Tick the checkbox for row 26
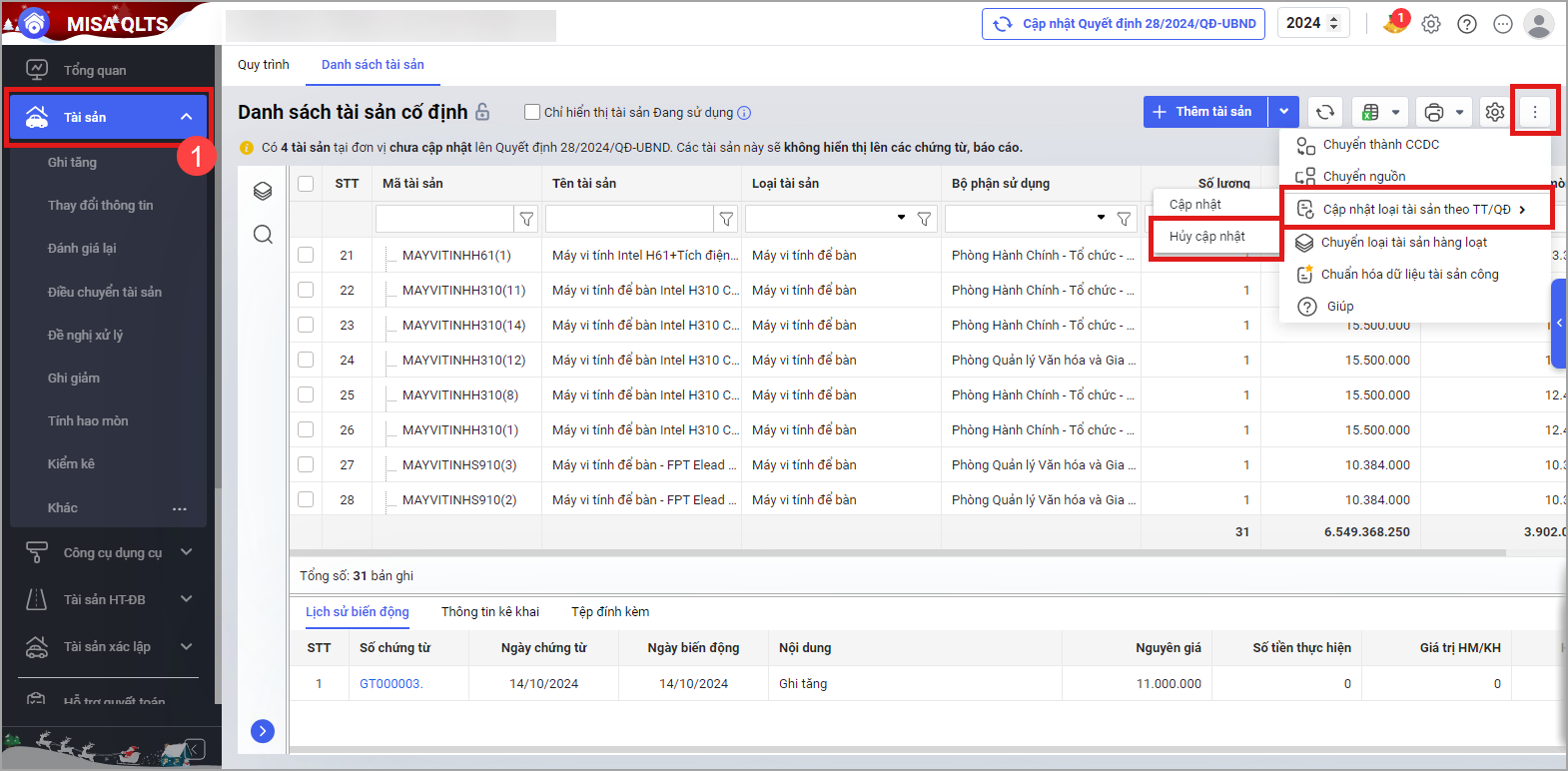 tap(306, 429)
